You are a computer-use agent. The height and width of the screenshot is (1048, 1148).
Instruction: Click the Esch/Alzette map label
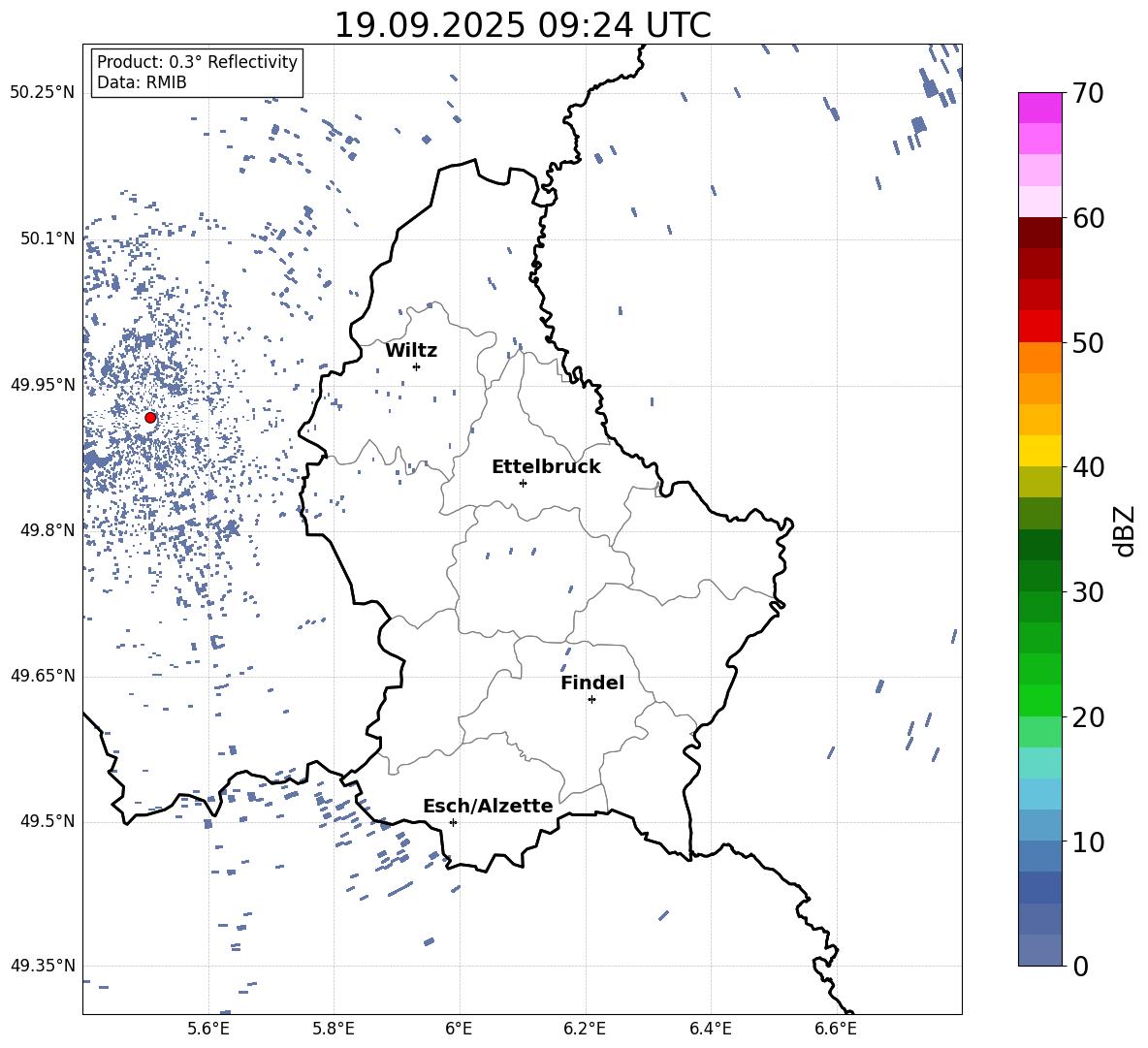coord(489,806)
